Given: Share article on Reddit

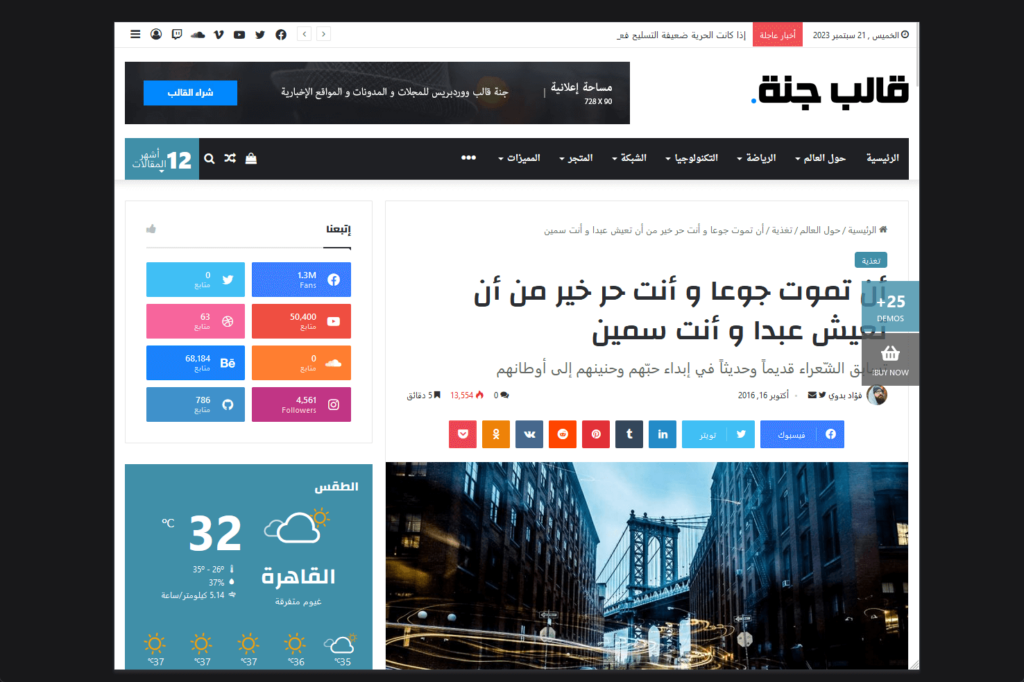Looking at the screenshot, I should pos(562,434).
